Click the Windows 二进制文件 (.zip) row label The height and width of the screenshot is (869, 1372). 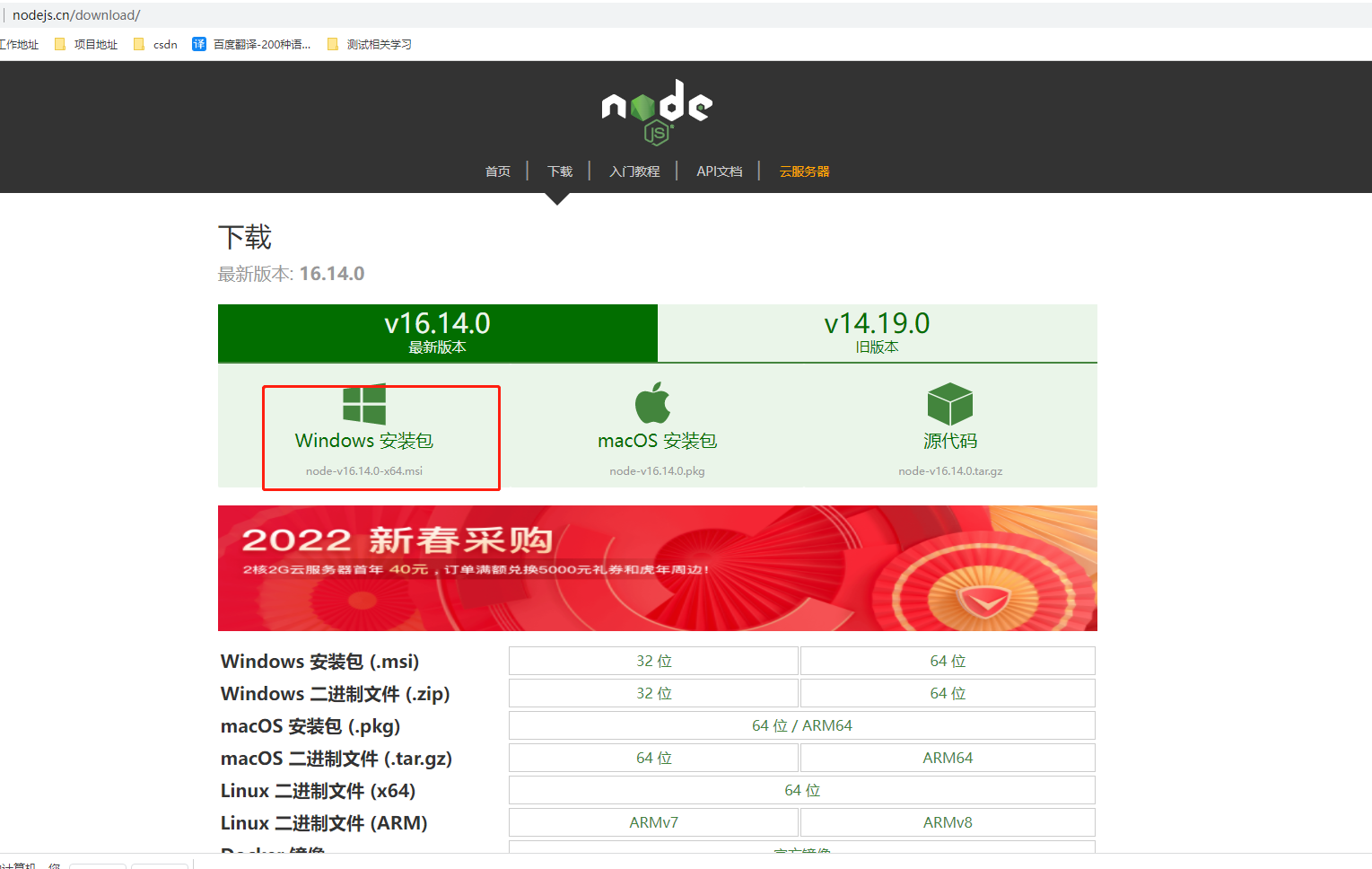click(336, 694)
